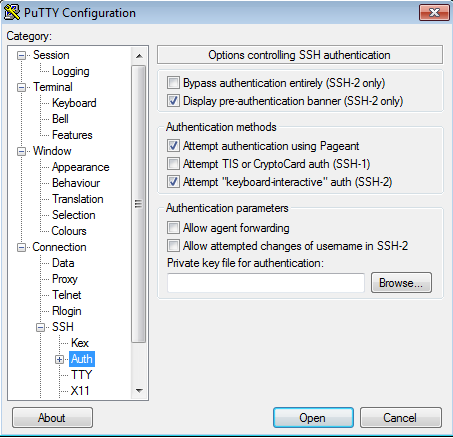Screen dimensions: 453x438
Task: Select Connection category
Action: pyautogui.click(x=59, y=247)
